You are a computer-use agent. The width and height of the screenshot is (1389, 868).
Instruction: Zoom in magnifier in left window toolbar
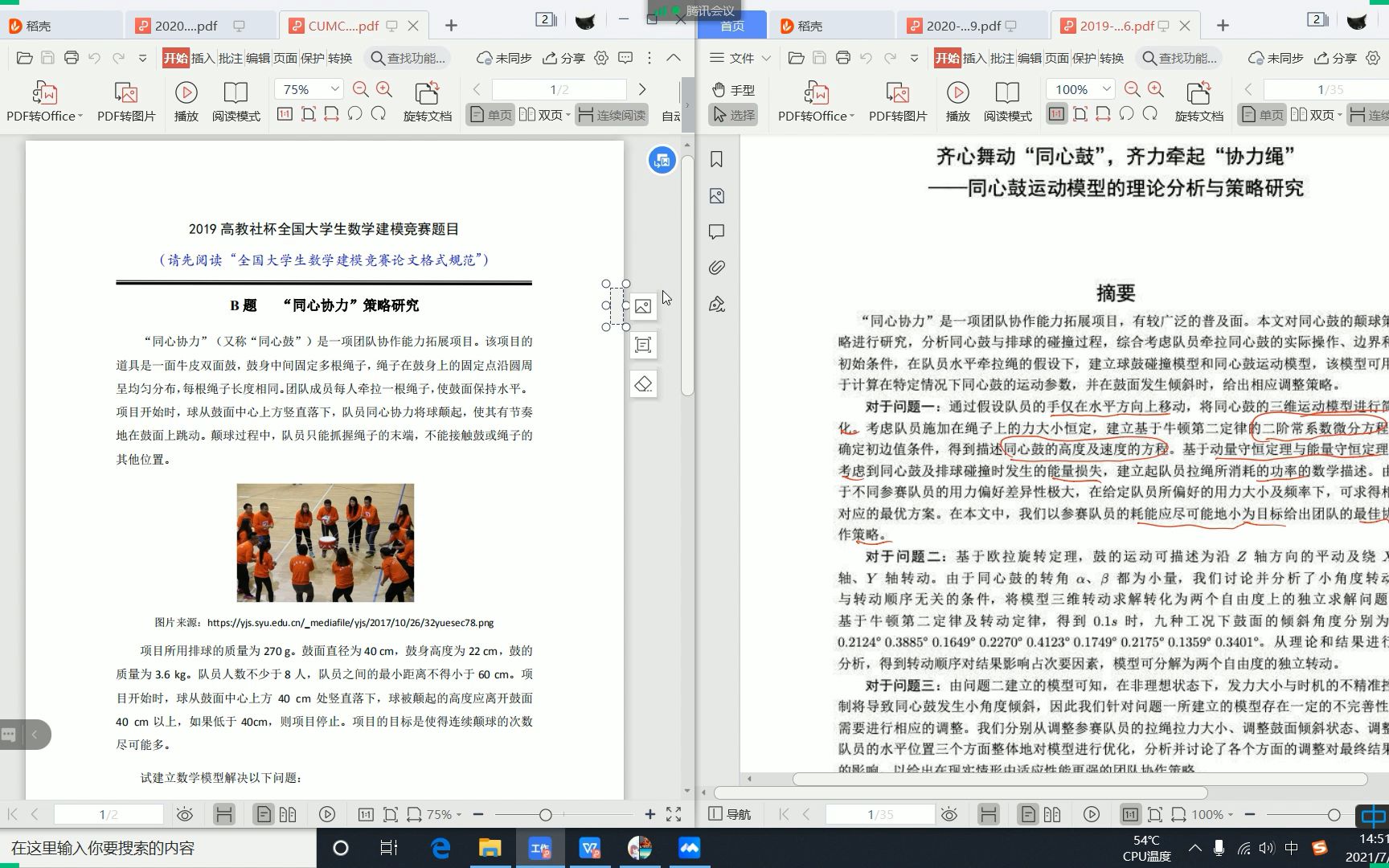click(384, 89)
